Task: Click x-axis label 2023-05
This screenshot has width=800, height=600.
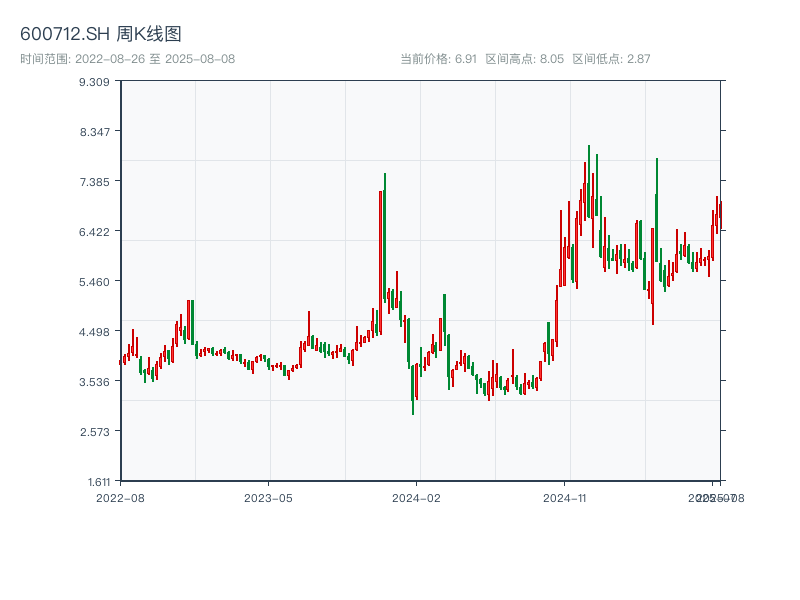Action: pyautogui.click(x=268, y=498)
